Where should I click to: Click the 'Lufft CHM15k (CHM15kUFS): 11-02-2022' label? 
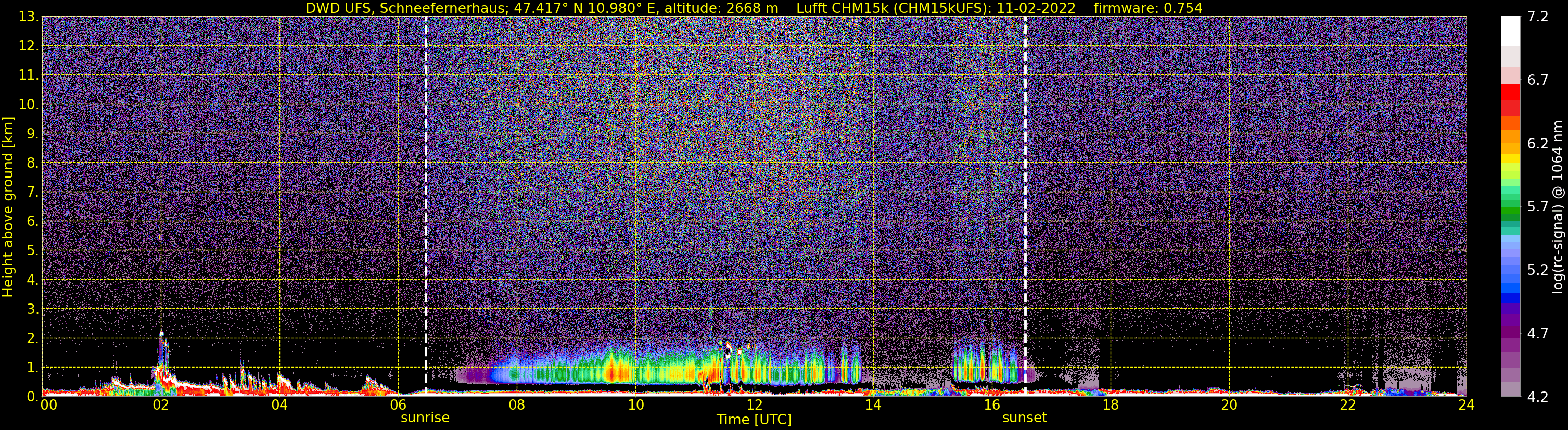pyautogui.click(x=936, y=8)
